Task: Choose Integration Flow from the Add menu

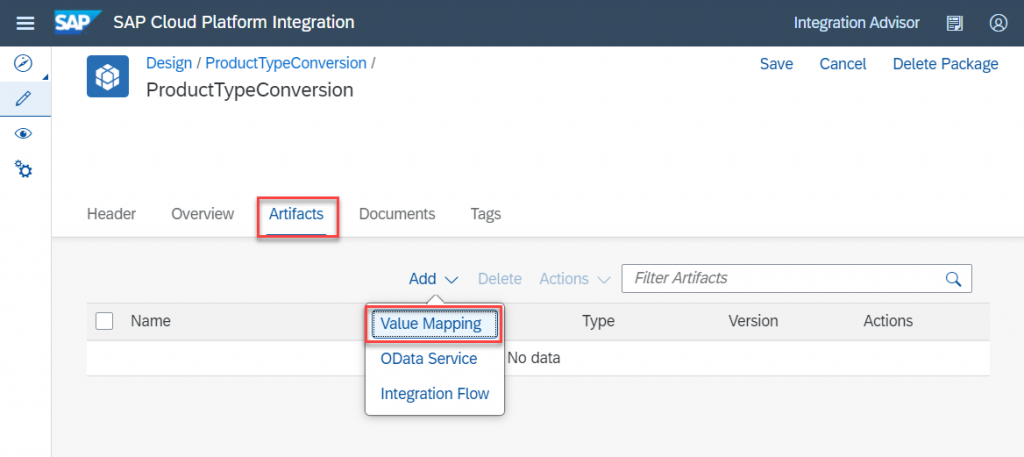Action: pos(435,394)
